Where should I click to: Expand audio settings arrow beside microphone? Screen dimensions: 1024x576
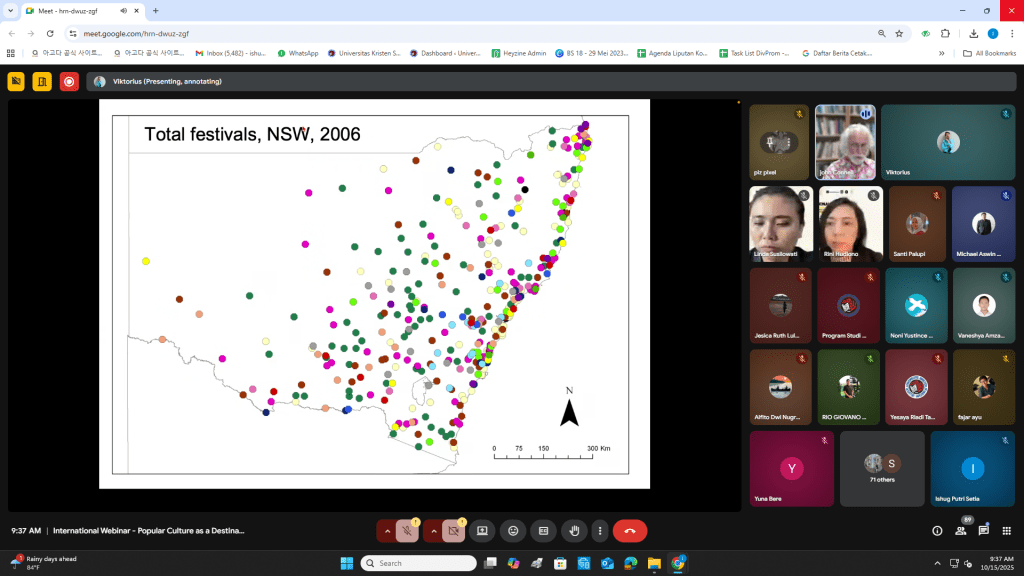tap(386, 531)
